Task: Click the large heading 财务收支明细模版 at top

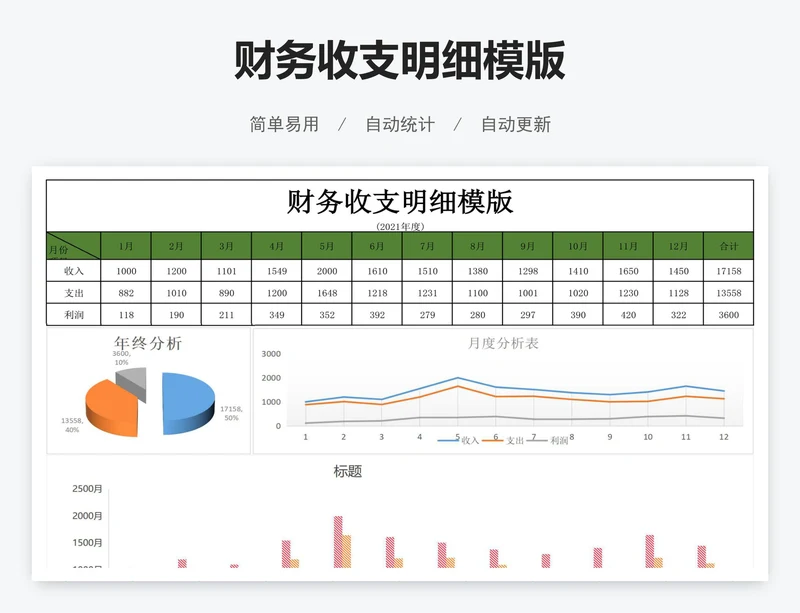Action: pyautogui.click(x=399, y=60)
